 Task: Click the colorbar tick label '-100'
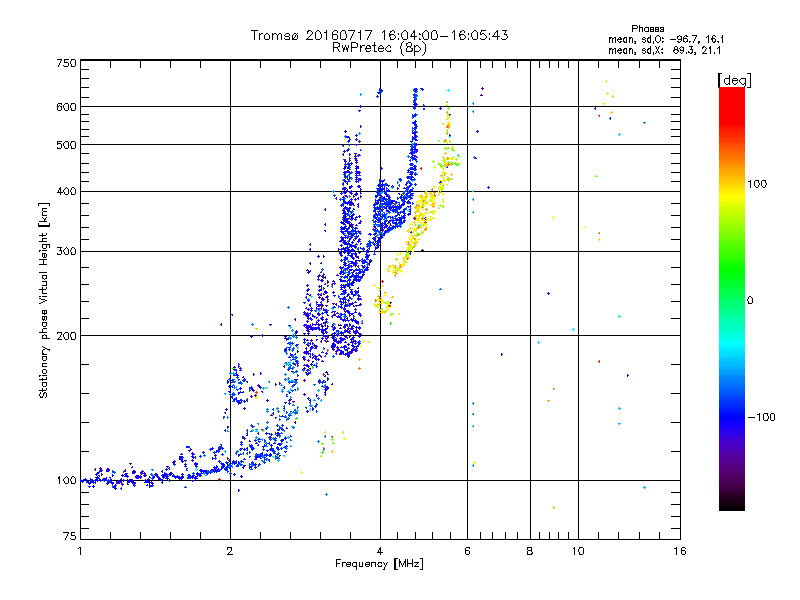point(761,417)
